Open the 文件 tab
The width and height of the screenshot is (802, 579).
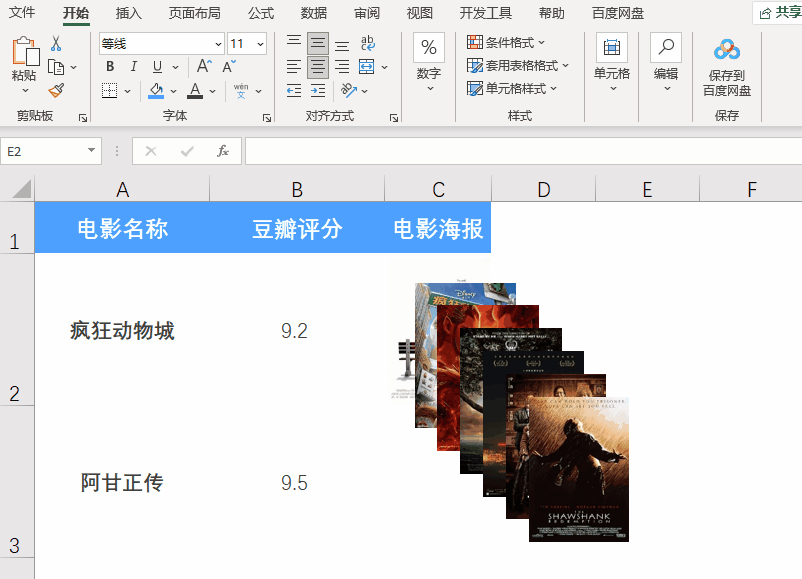click(x=23, y=12)
